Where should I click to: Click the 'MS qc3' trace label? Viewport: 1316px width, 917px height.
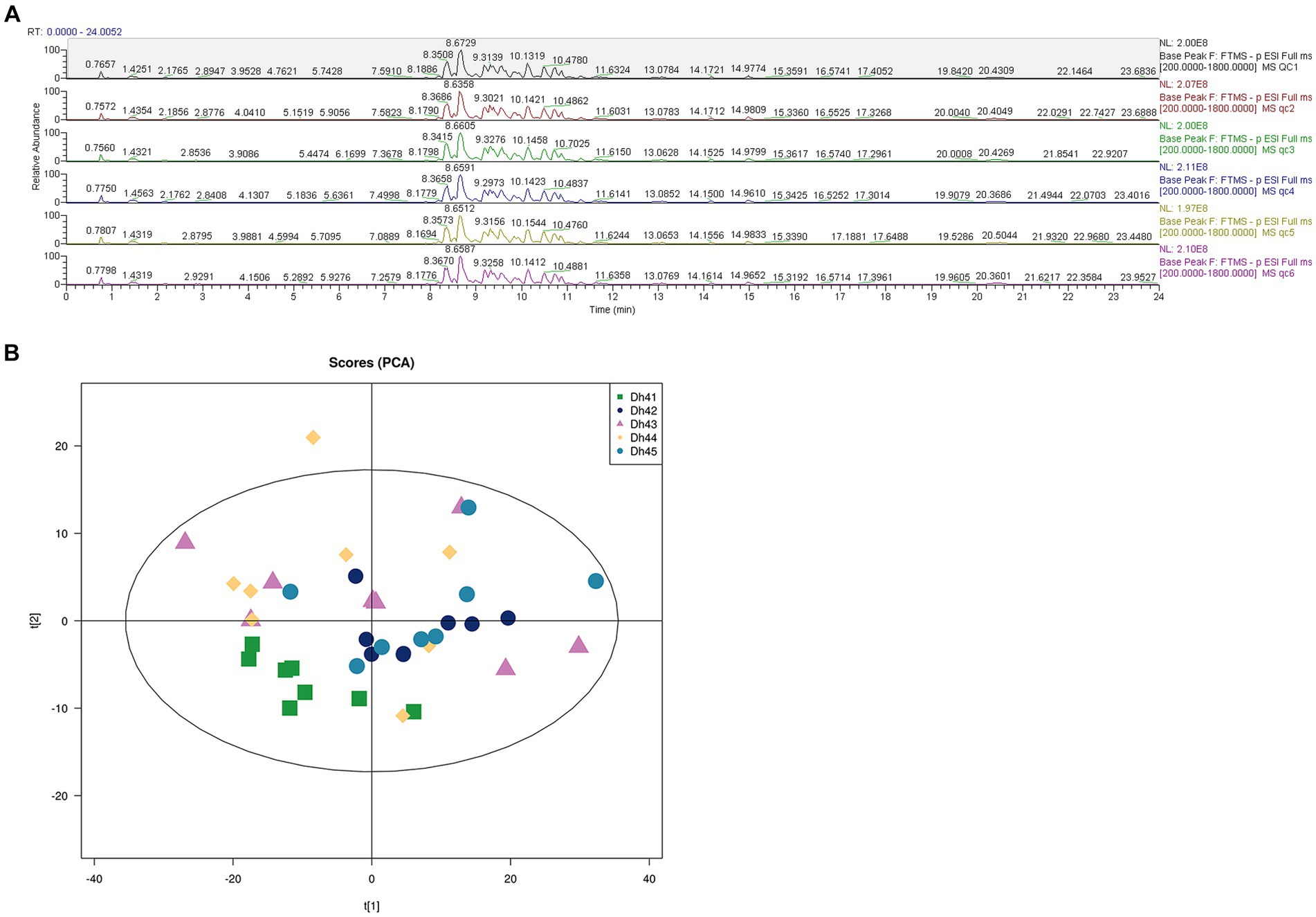(x=1277, y=150)
